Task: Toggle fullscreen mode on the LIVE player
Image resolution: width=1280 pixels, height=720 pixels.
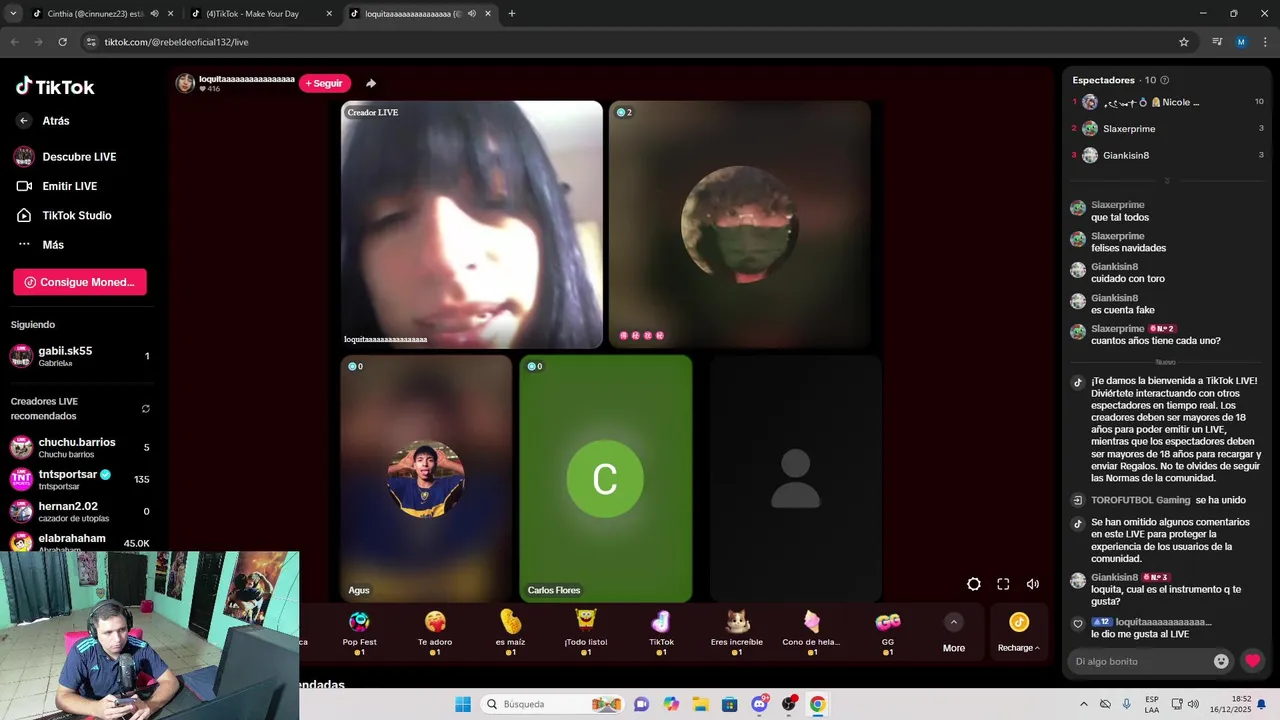Action: pos(1003,584)
